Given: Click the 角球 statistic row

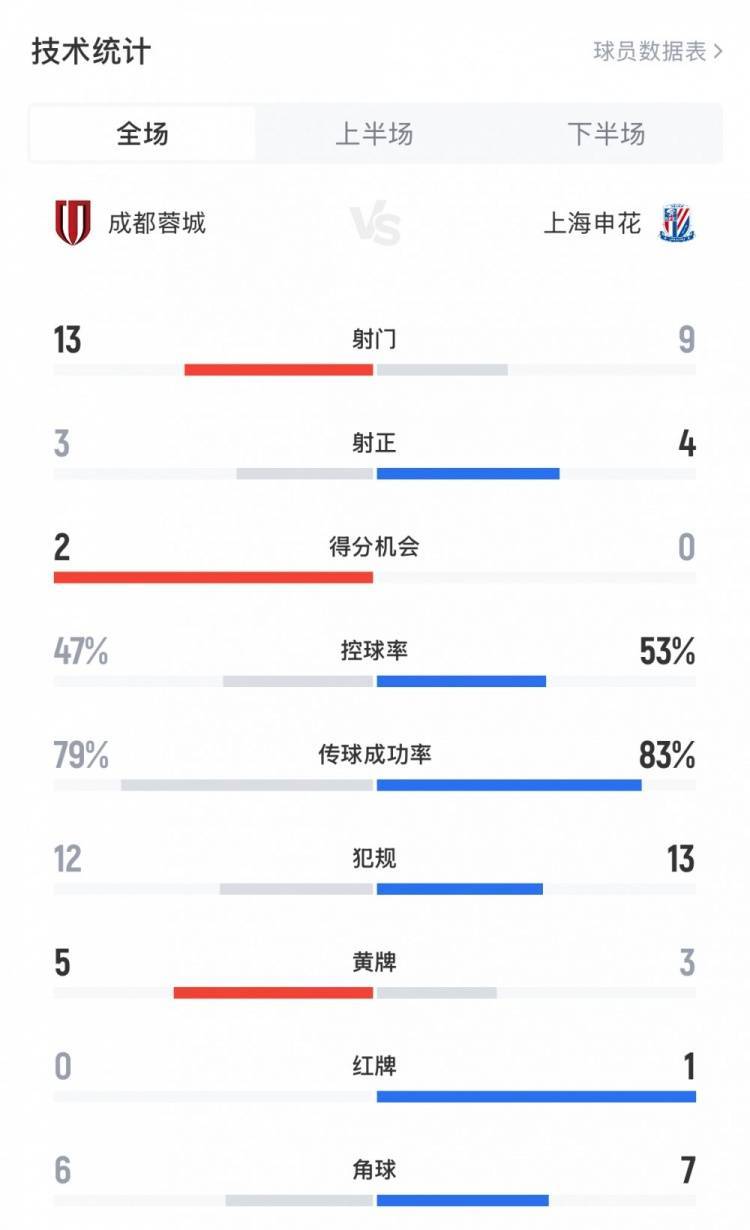Looking at the screenshot, I should 375,1170.
